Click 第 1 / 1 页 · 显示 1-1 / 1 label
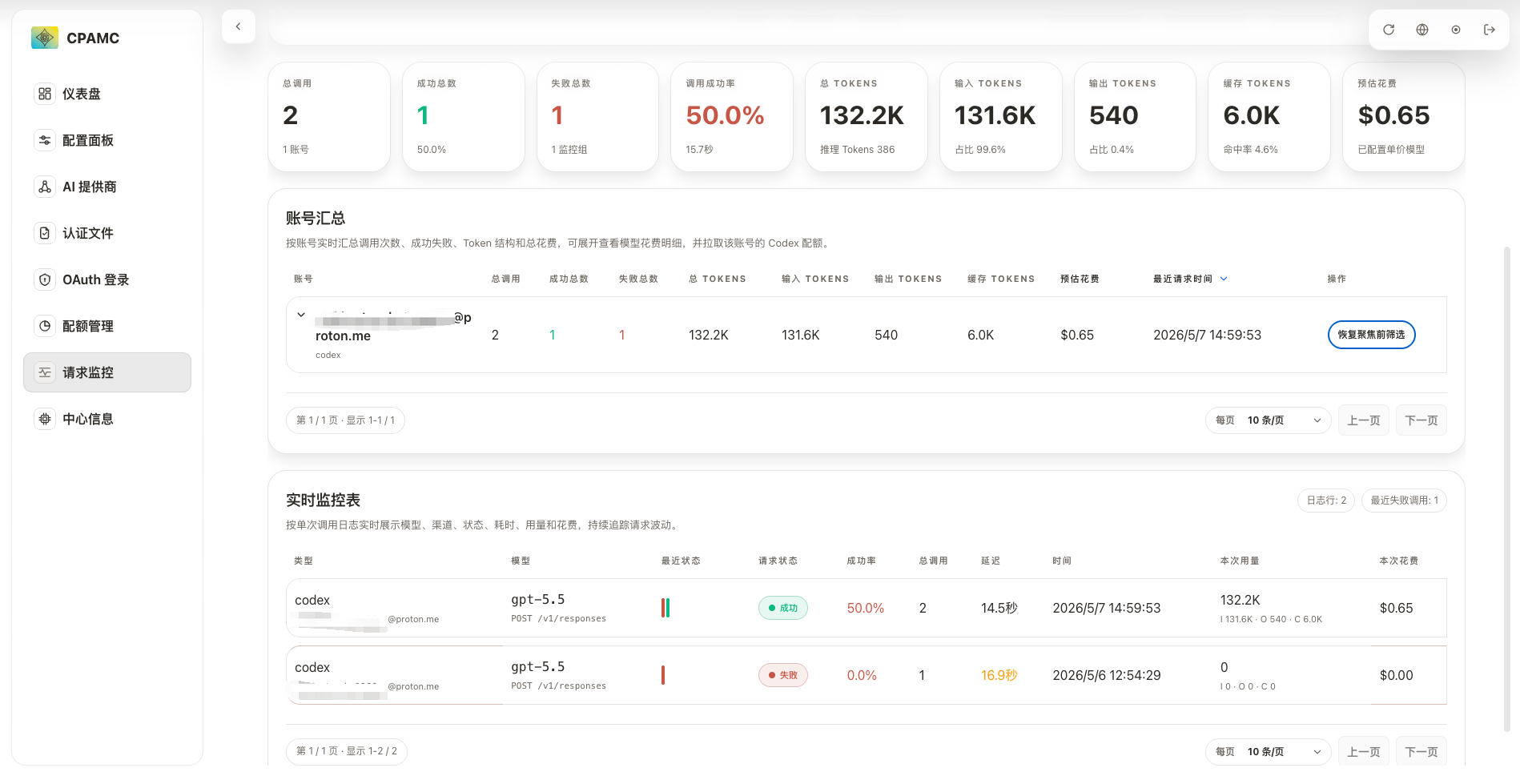Image resolution: width=1520 pixels, height=784 pixels. (345, 420)
